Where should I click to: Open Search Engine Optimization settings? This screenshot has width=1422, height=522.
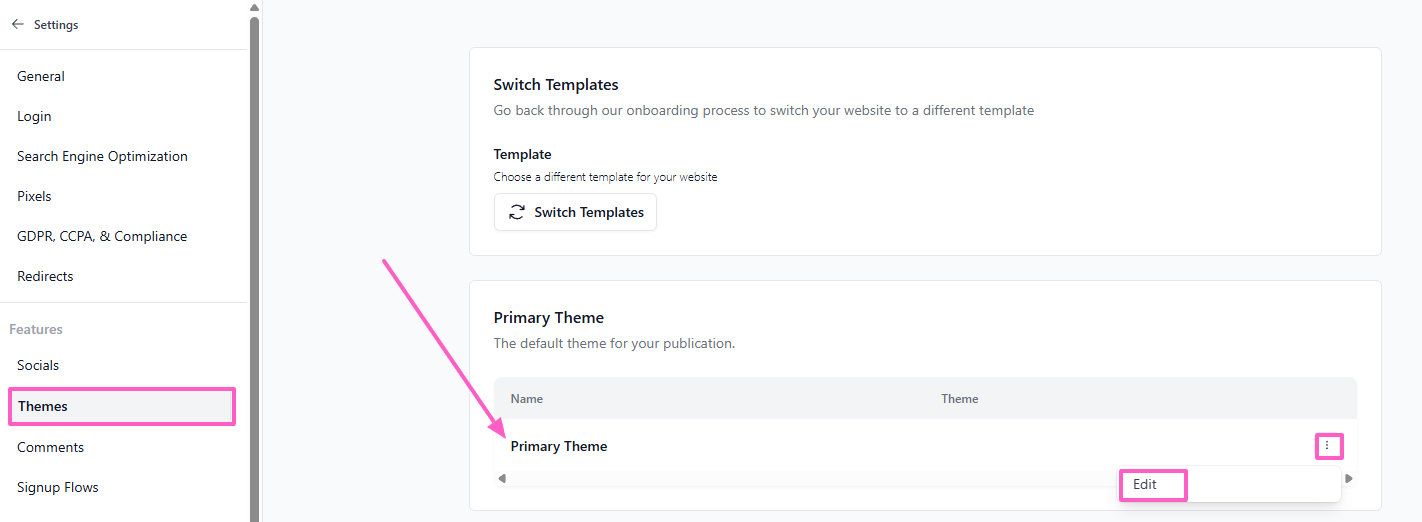coord(102,156)
